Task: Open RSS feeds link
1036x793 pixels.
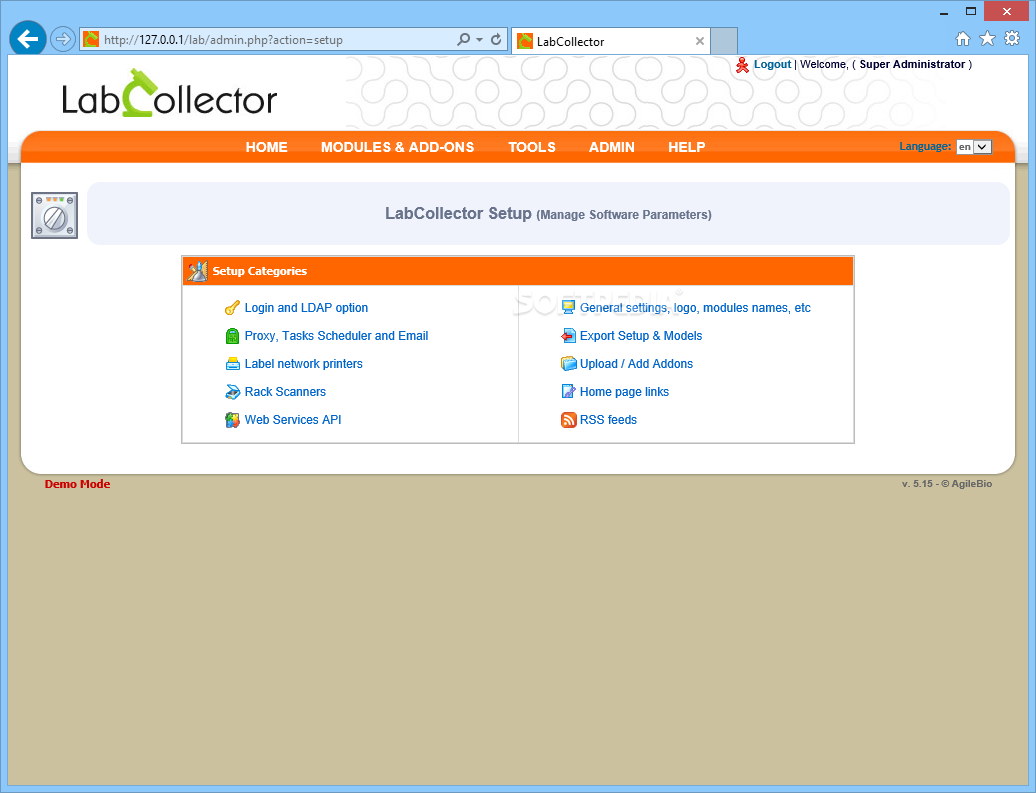Action: pos(608,420)
